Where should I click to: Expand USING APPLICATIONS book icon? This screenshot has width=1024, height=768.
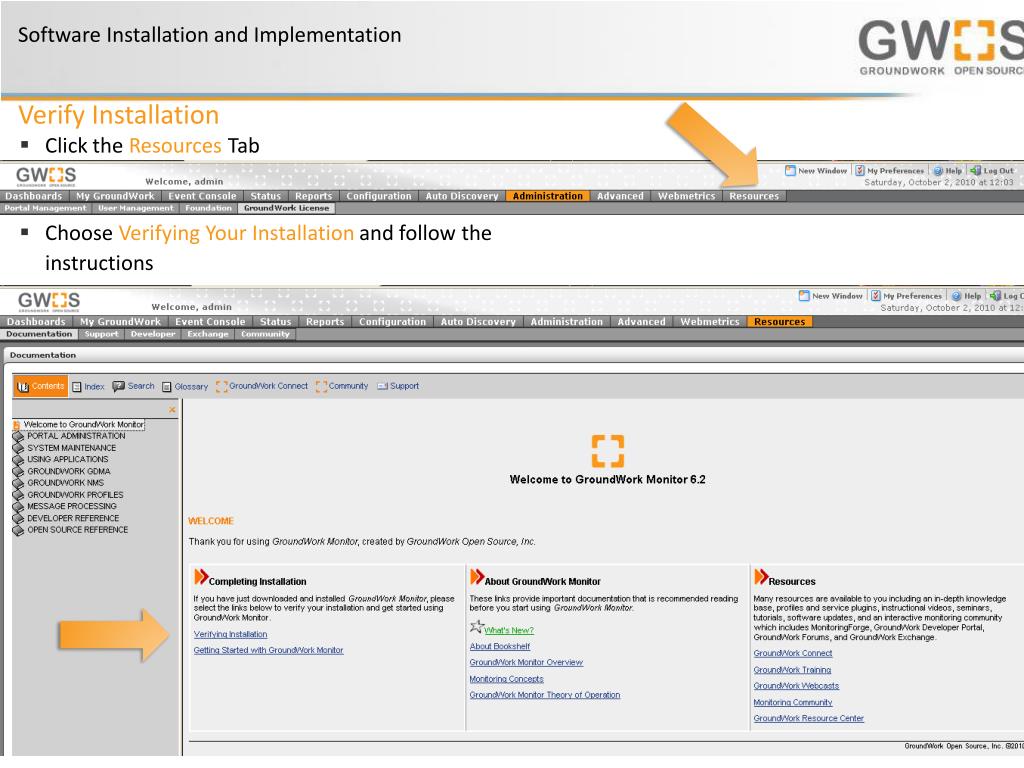point(18,460)
